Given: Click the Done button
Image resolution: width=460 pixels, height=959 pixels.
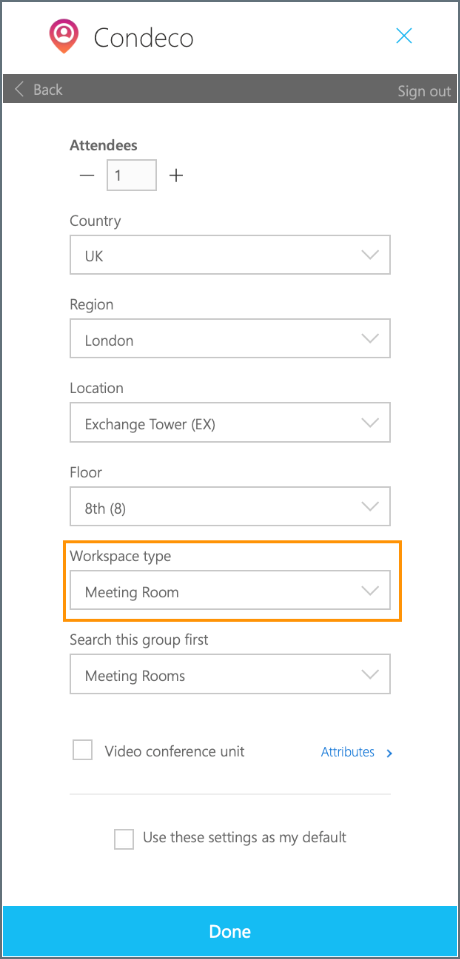Looking at the screenshot, I should 230,931.
